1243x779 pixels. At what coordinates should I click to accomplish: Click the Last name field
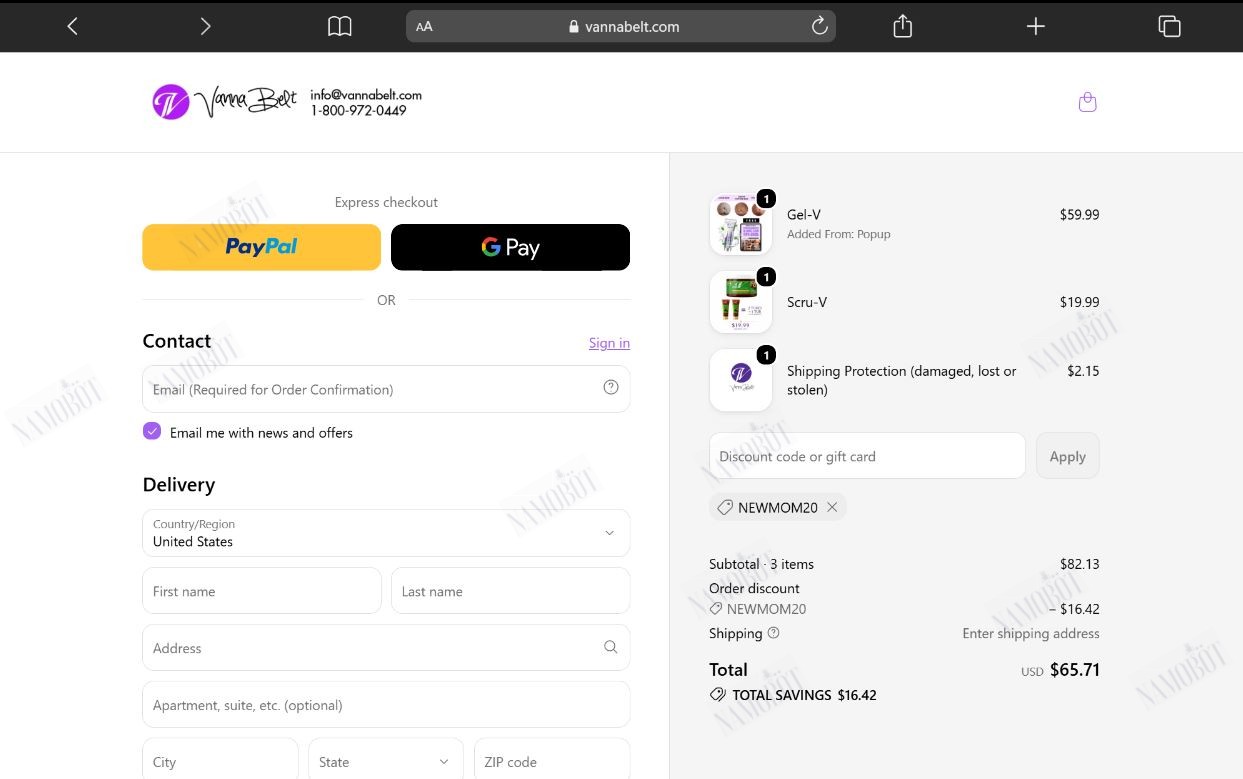[510, 591]
